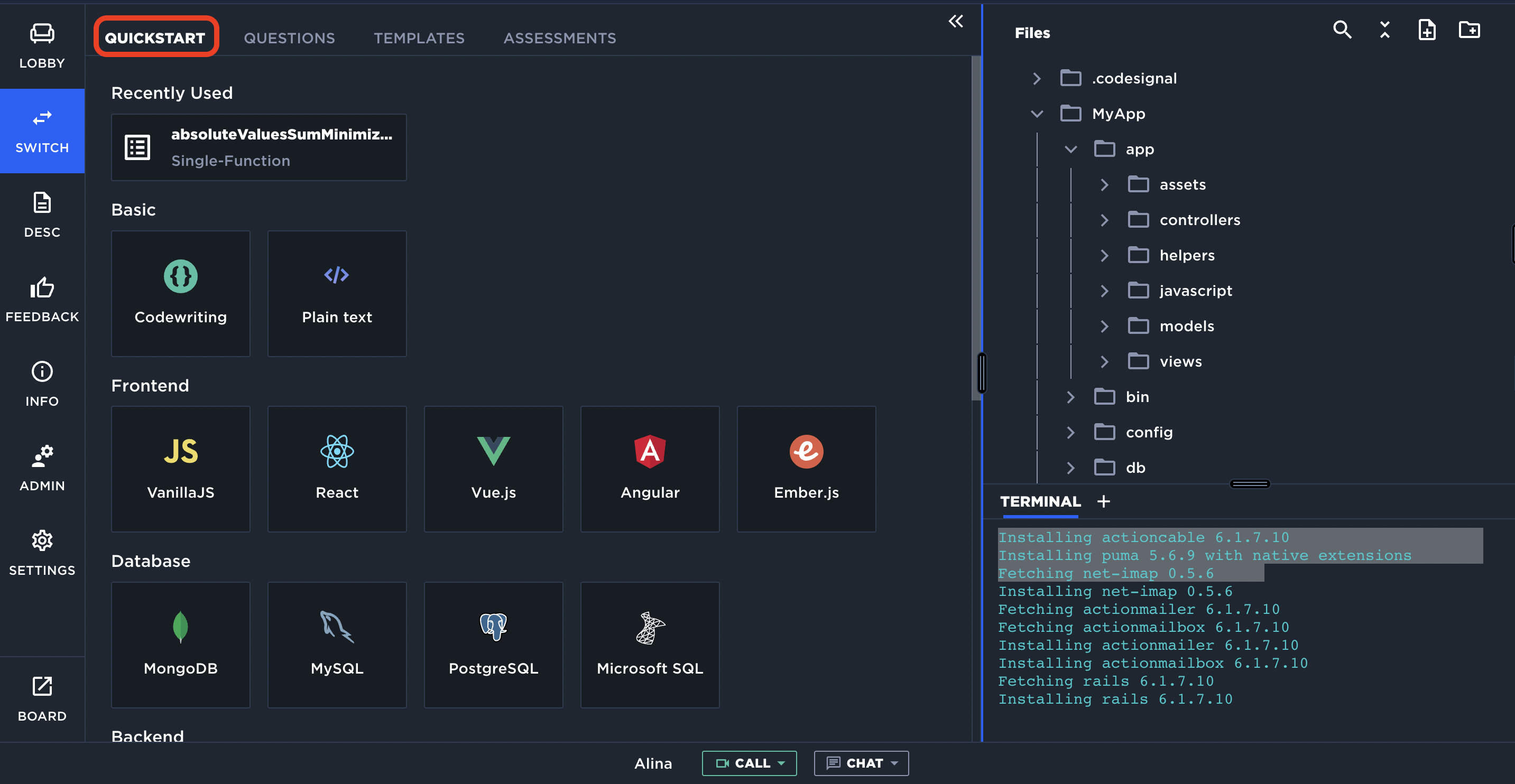Select the MyApp folder name
The width and height of the screenshot is (1515, 784).
[1119, 114]
